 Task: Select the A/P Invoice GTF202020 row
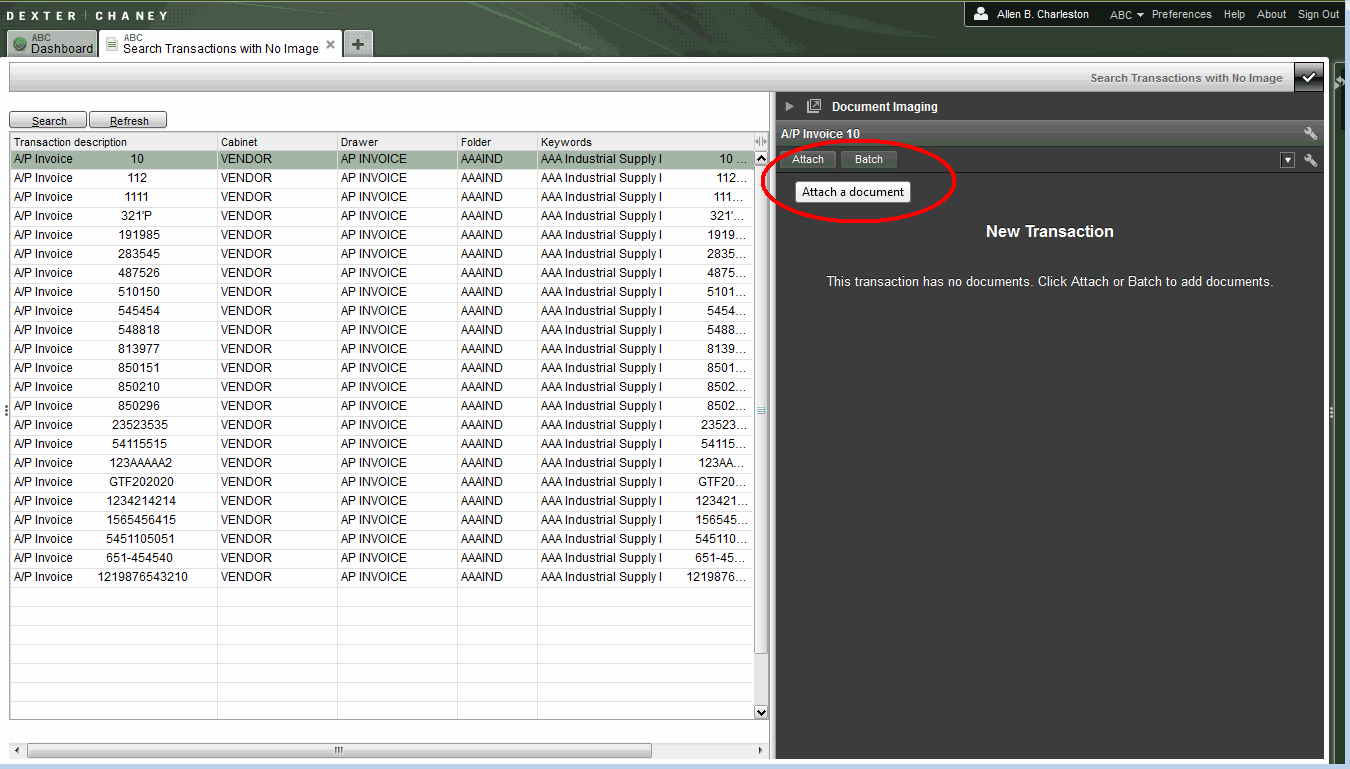[x=381, y=482]
